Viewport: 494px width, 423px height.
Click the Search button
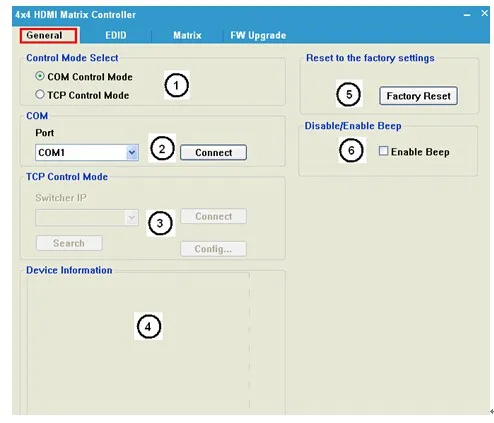pyautogui.click(x=69, y=243)
